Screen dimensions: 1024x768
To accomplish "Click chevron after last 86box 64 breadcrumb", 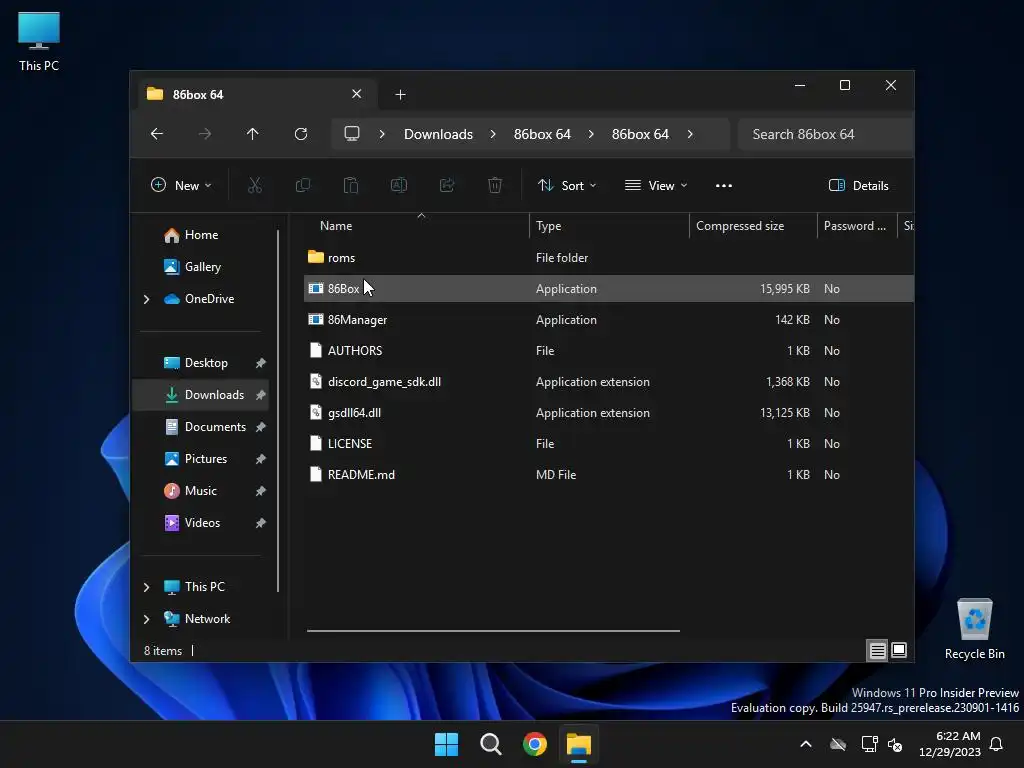I will pos(690,134).
